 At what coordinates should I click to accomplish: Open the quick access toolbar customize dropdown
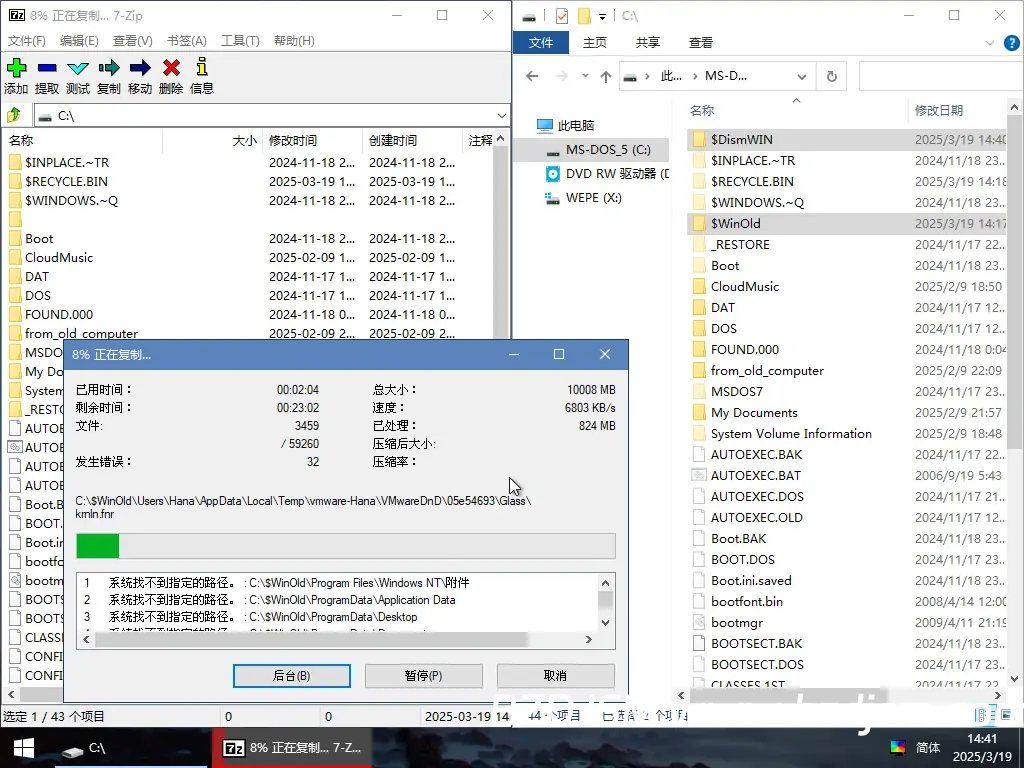(602, 16)
